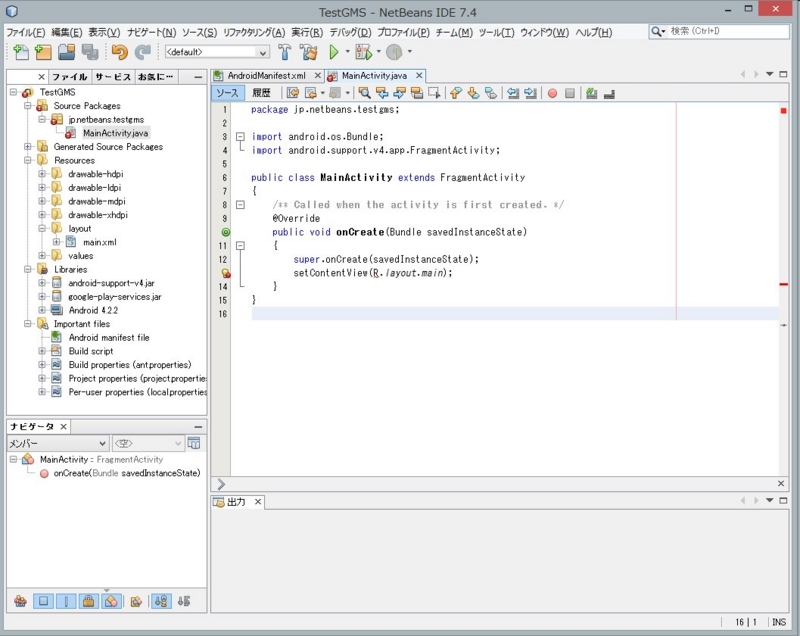Collapse the TestGMS project node
Screen dimensions: 800x636
[x=14, y=92]
